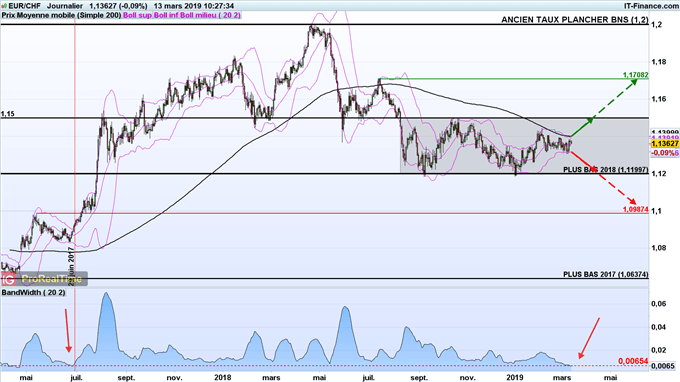This screenshot has width=680, height=382.
Task: Click the yellow 1,13627 price tag
Action: coord(665,144)
